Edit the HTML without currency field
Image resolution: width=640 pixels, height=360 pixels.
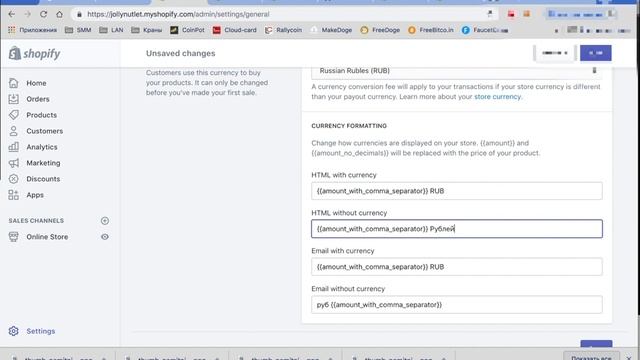point(457,229)
